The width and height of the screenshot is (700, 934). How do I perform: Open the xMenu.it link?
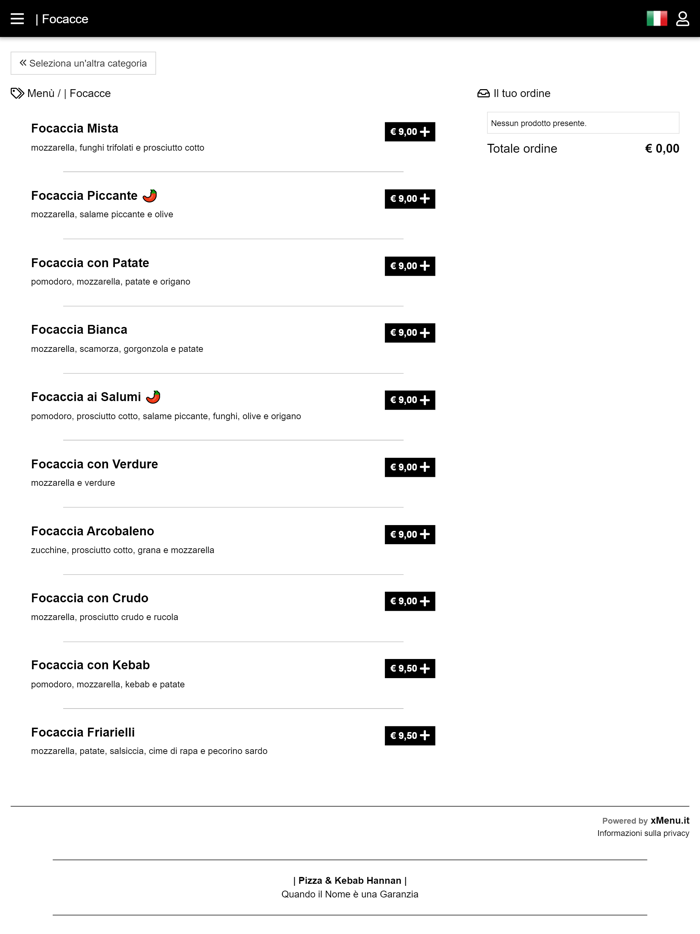[669, 820]
